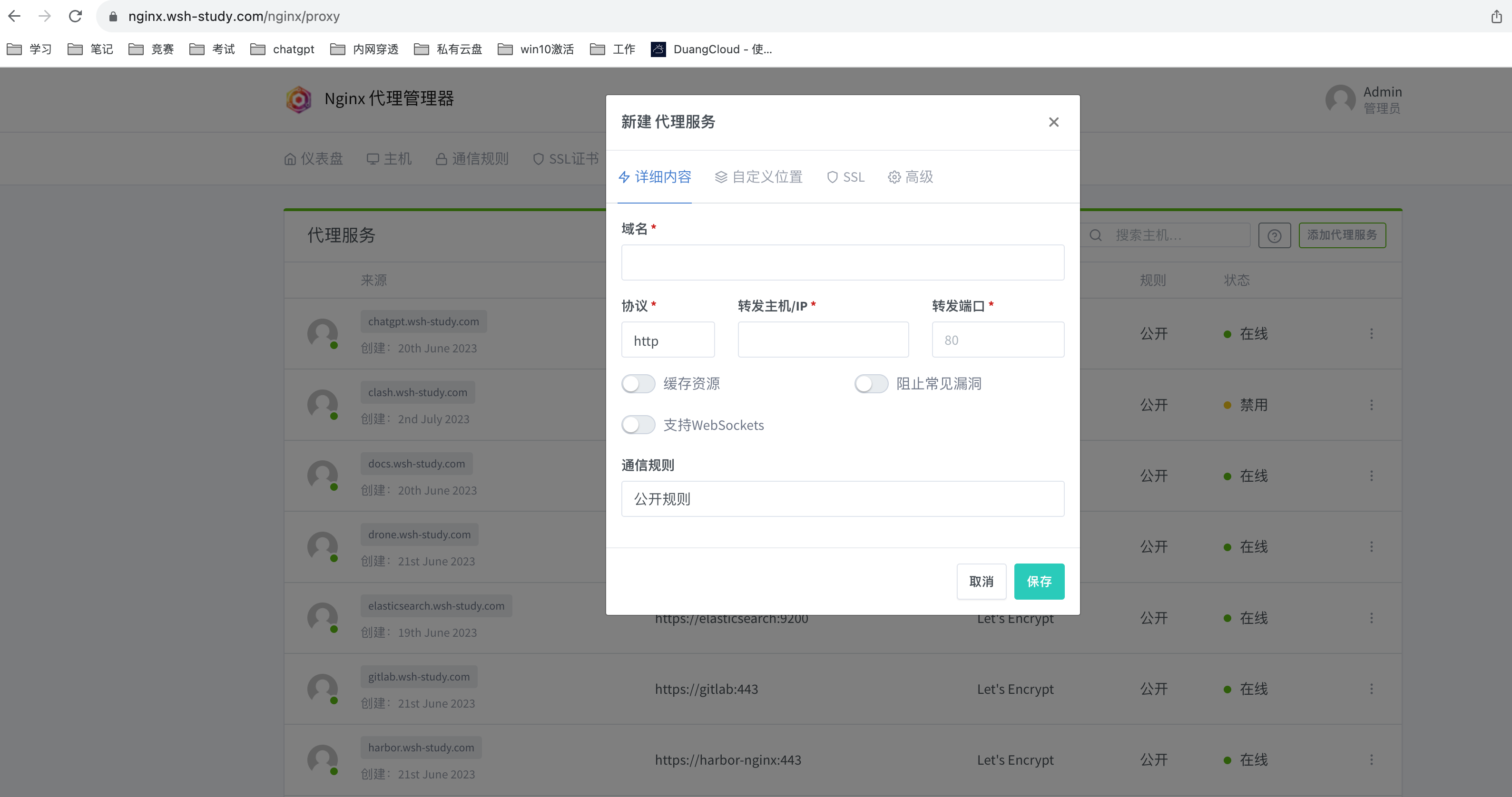
Task: Switch to the SSL tab
Action: pyautogui.click(x=846, y=176)
